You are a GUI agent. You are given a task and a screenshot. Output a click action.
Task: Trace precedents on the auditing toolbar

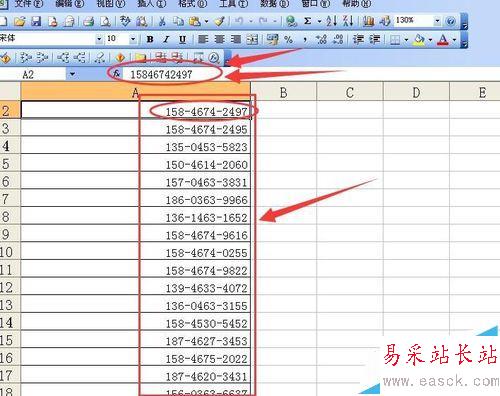[x=26, y=58]
